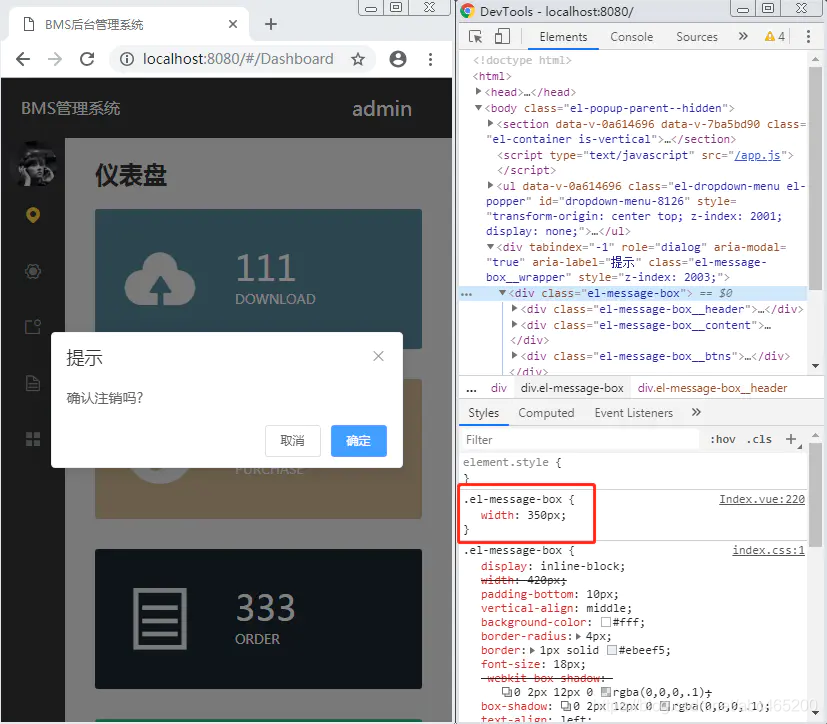
Task: Open the /app.js script link
Action: click(757, 155)
